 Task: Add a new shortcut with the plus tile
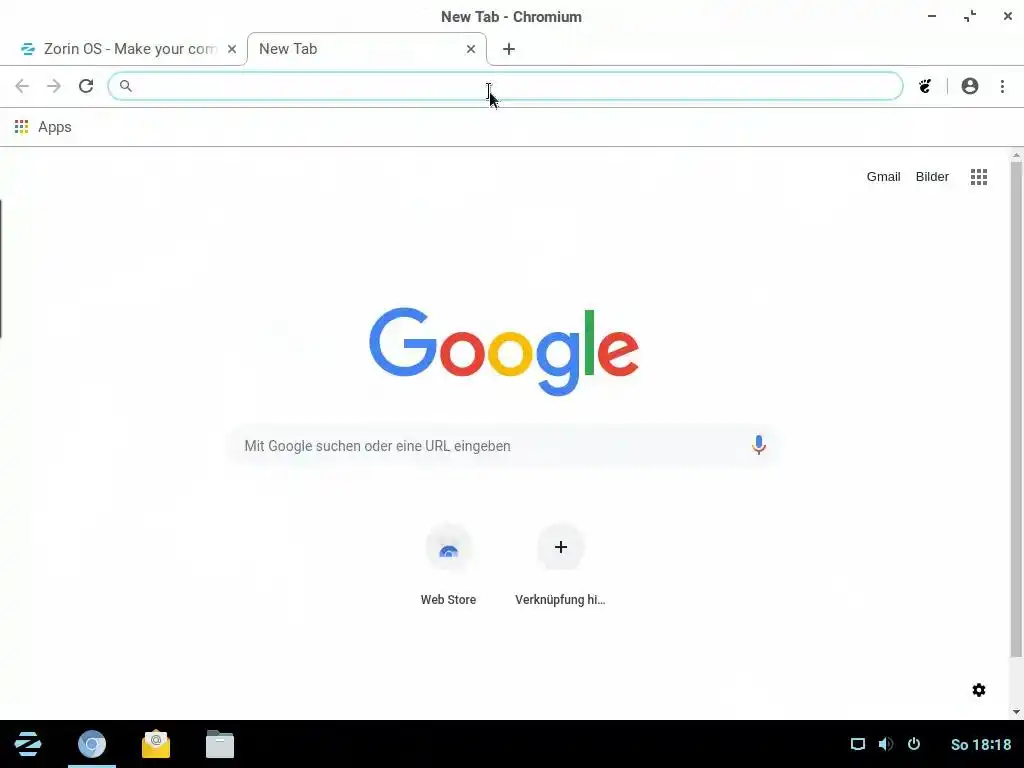click(x=560, y=547)
